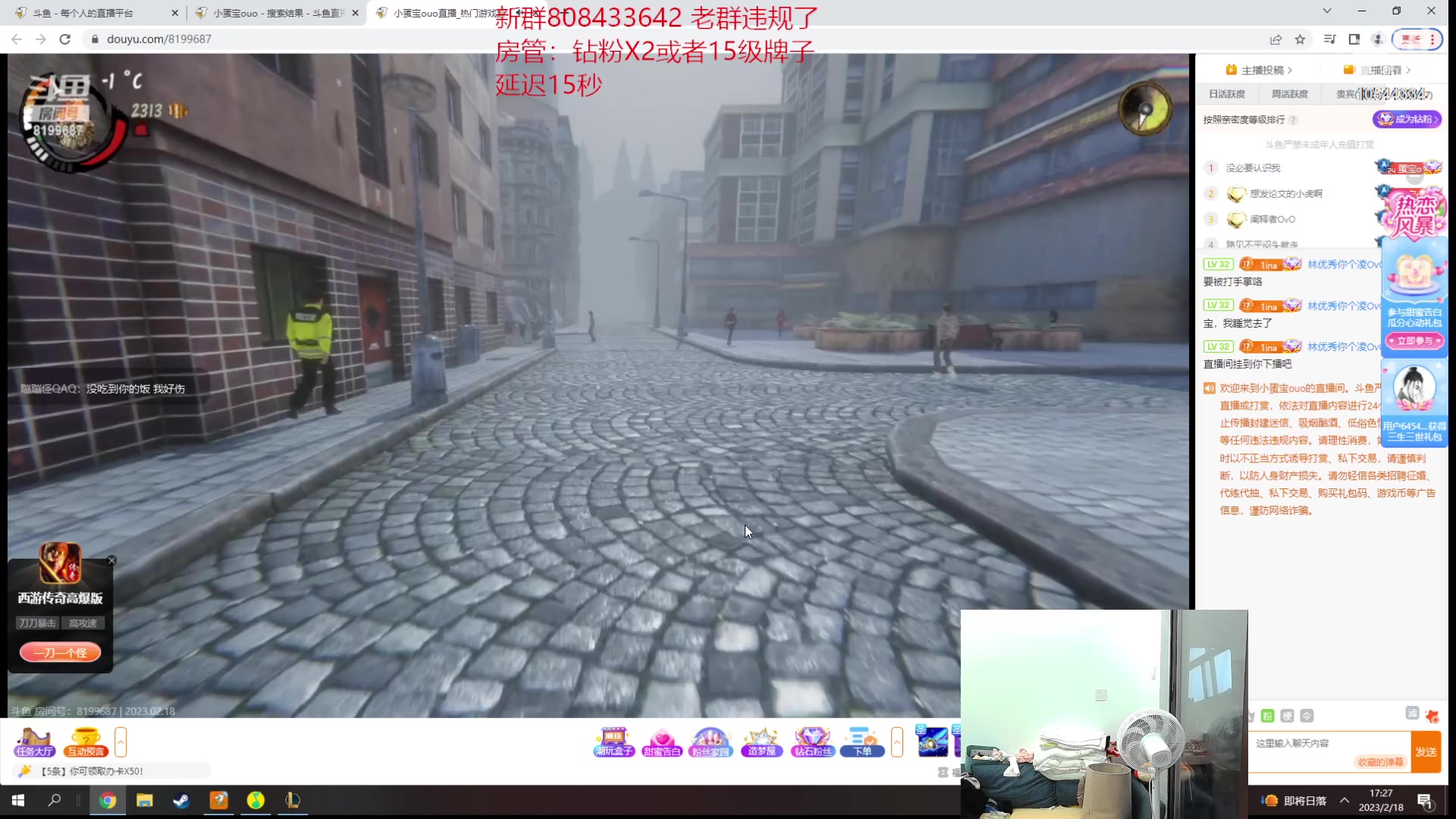The image size is (1456, 819).
Task: Toggle the 滤 chat filter button
Action: [1411, 713]
